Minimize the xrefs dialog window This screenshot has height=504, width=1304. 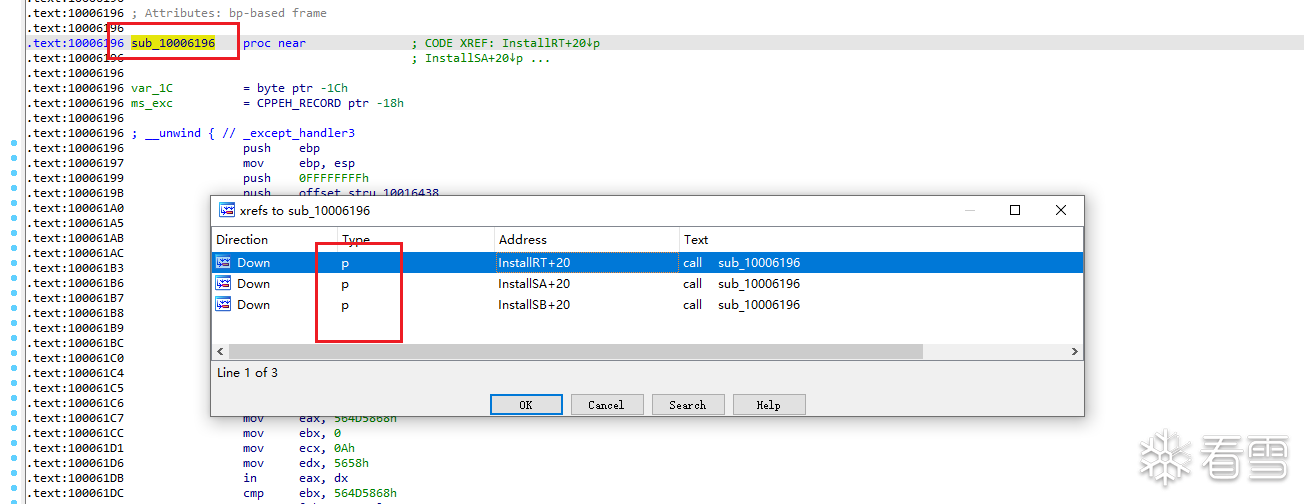pos(968,211)
